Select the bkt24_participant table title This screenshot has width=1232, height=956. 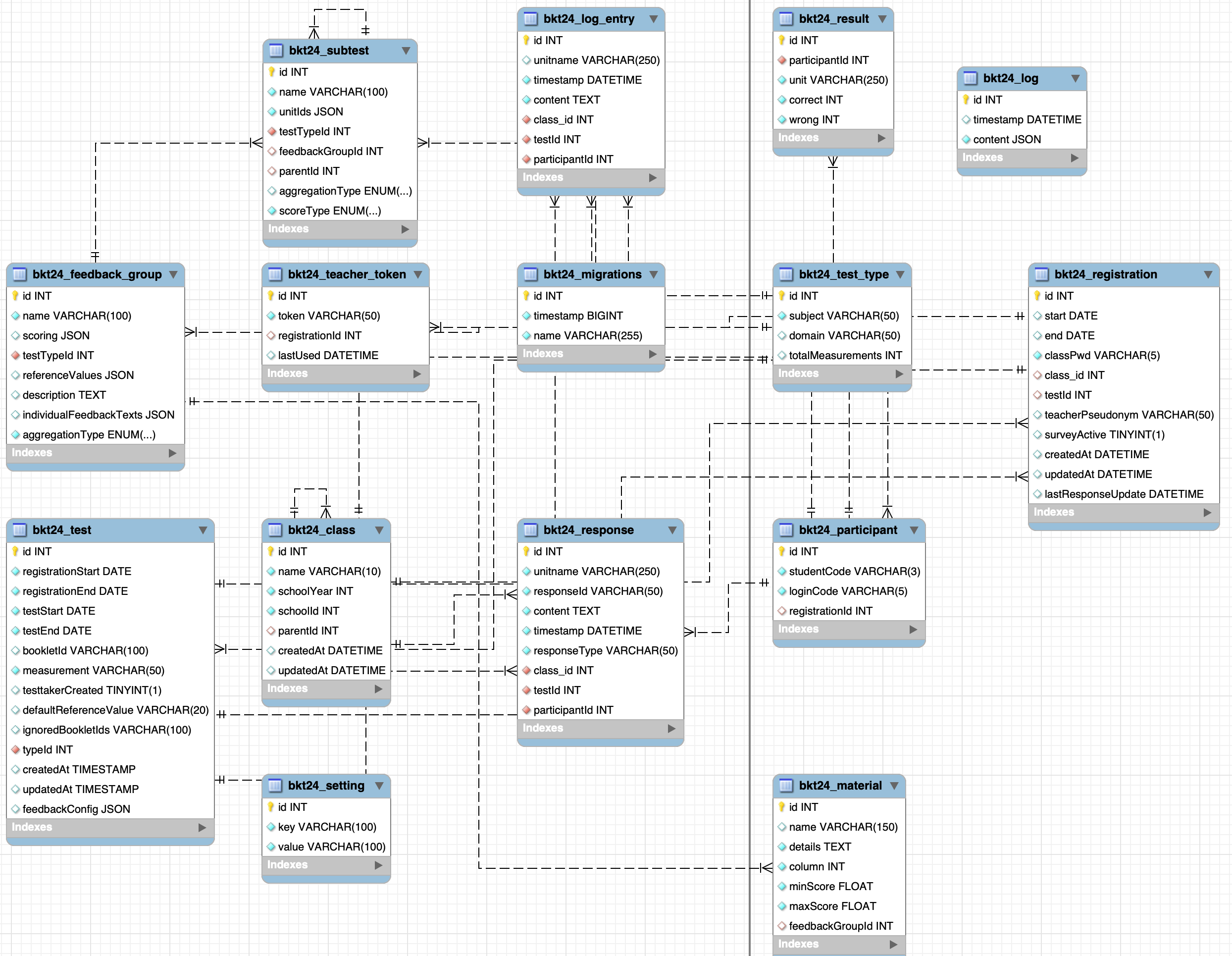click(848, 531)
